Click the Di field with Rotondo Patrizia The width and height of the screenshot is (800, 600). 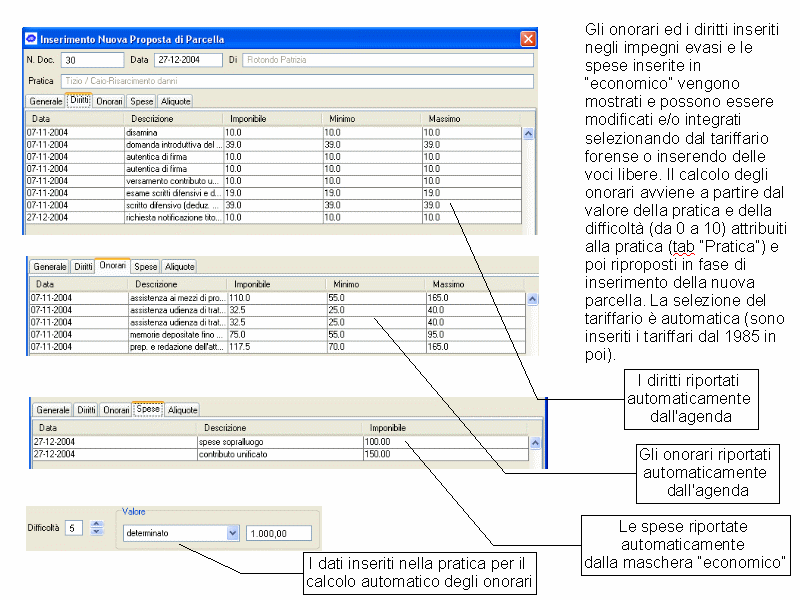388,60
